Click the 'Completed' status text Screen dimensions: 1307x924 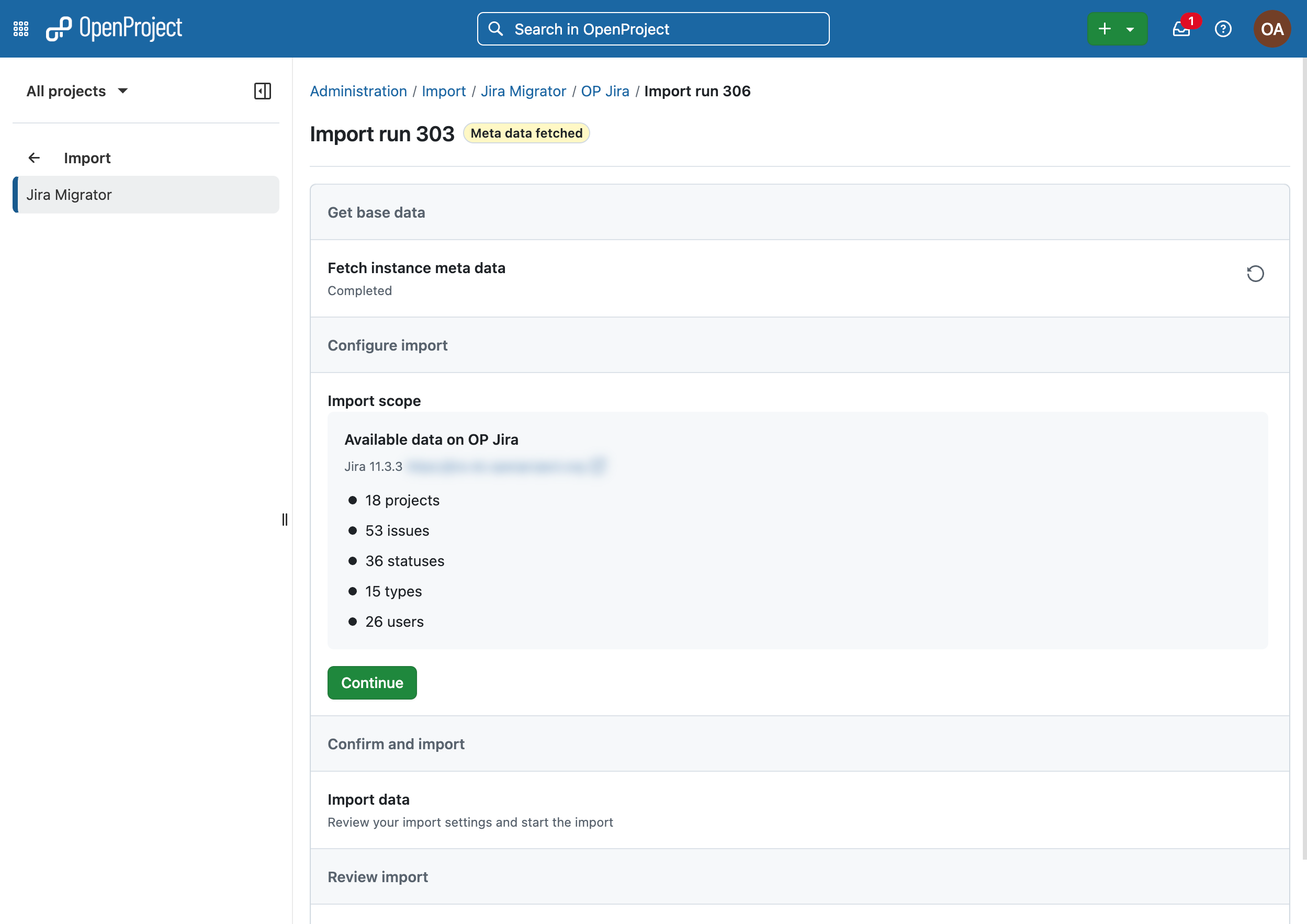coord(360,290)
